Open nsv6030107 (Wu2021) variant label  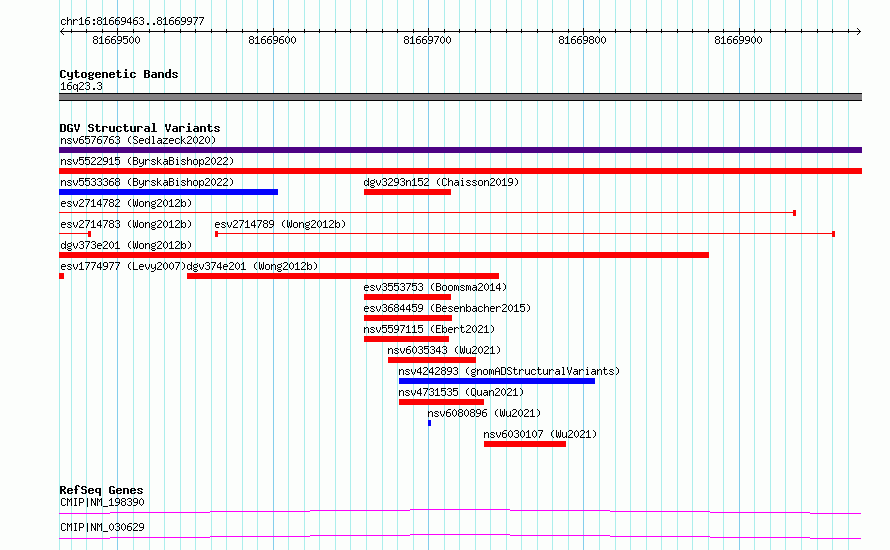point(540,434)
